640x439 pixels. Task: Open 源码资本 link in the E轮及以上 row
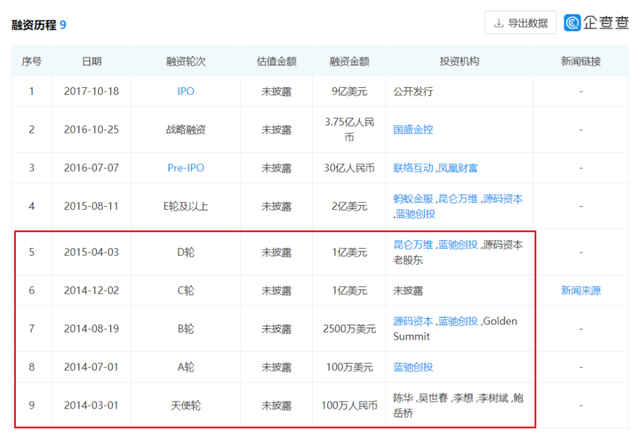point(502,199)
